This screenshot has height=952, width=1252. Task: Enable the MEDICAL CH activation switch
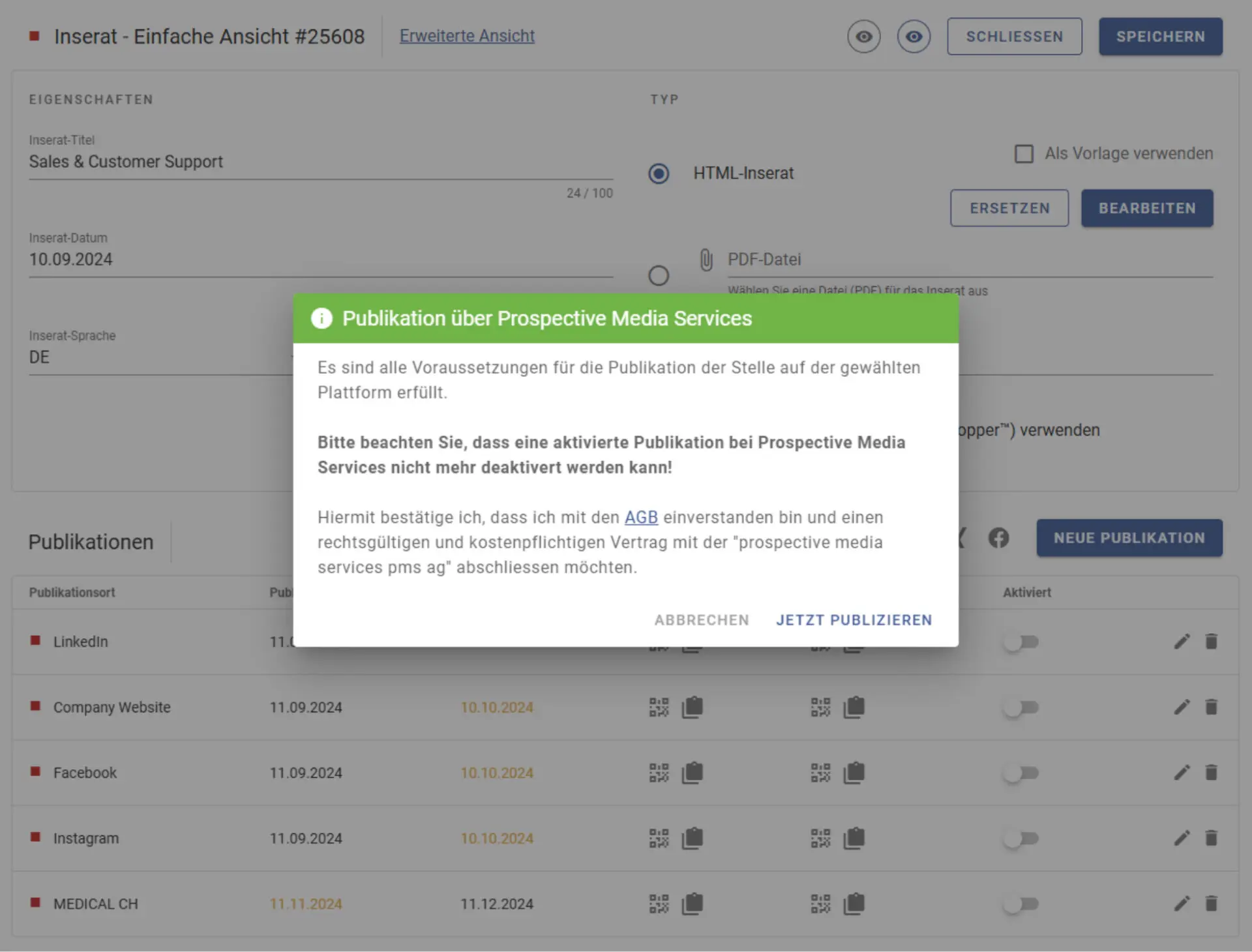click(1021, 904)
